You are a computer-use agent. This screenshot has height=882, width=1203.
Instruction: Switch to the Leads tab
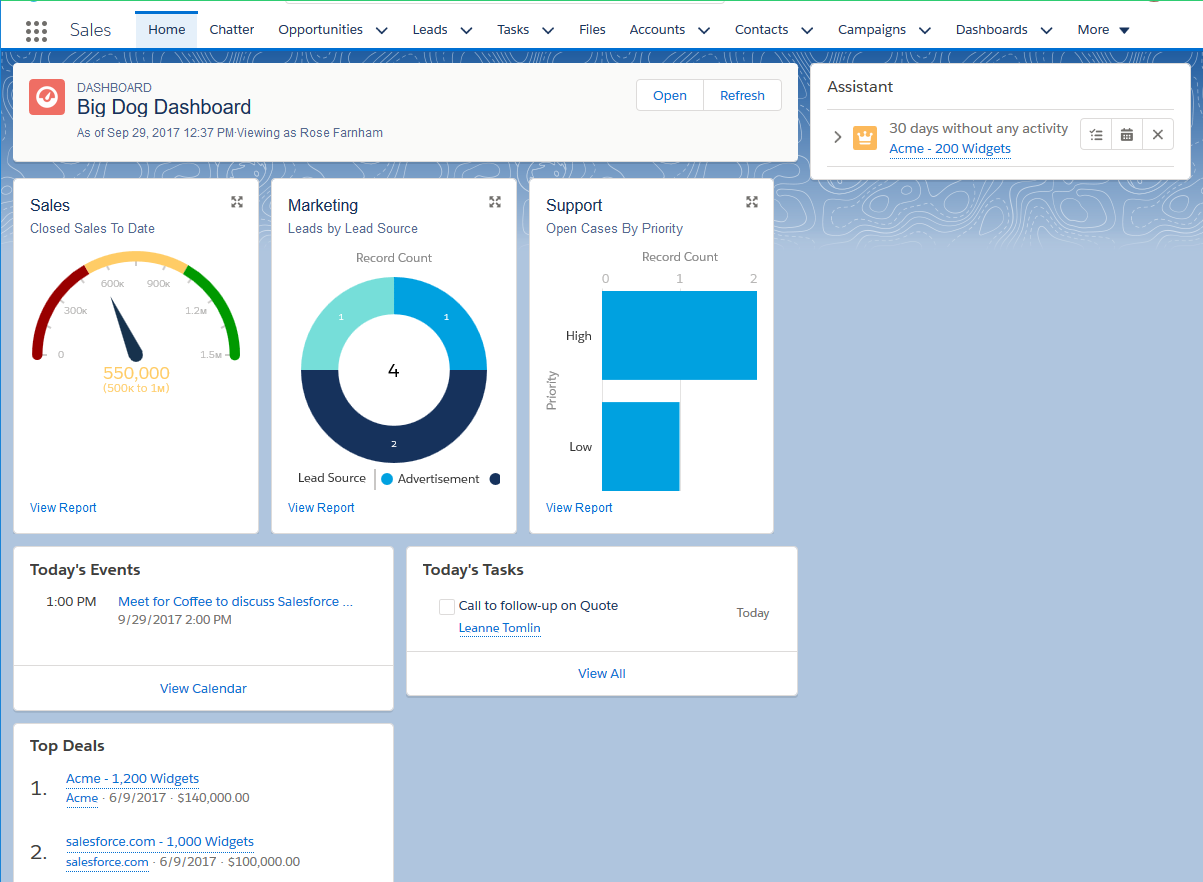[x=430, y=30]
